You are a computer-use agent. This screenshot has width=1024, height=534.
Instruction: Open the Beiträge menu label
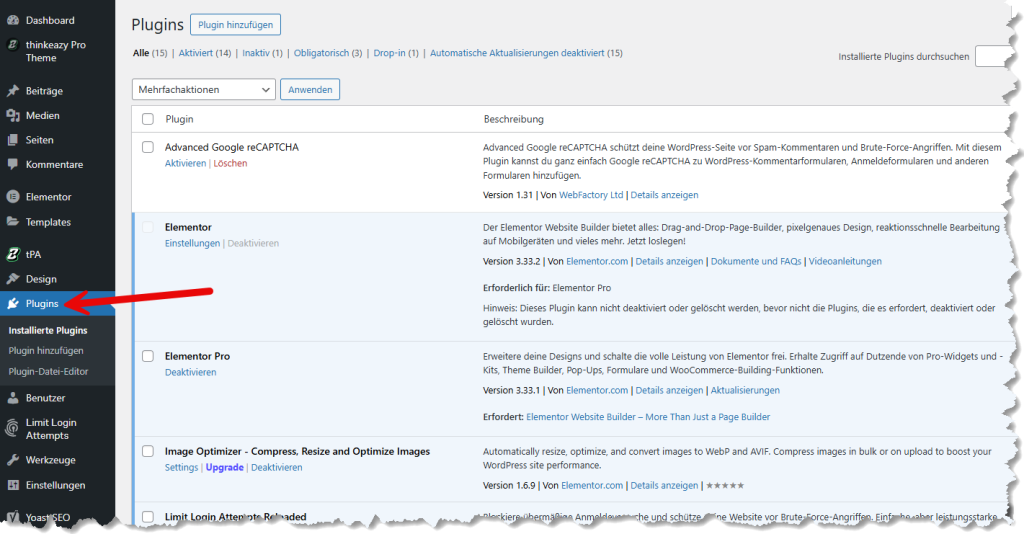click(44, 91)
